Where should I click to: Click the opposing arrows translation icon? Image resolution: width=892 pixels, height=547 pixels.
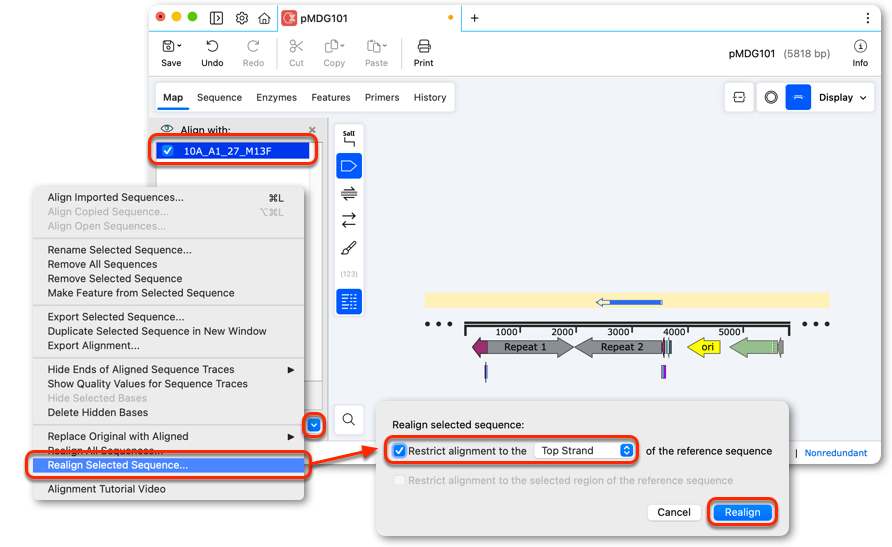(349, 220)
